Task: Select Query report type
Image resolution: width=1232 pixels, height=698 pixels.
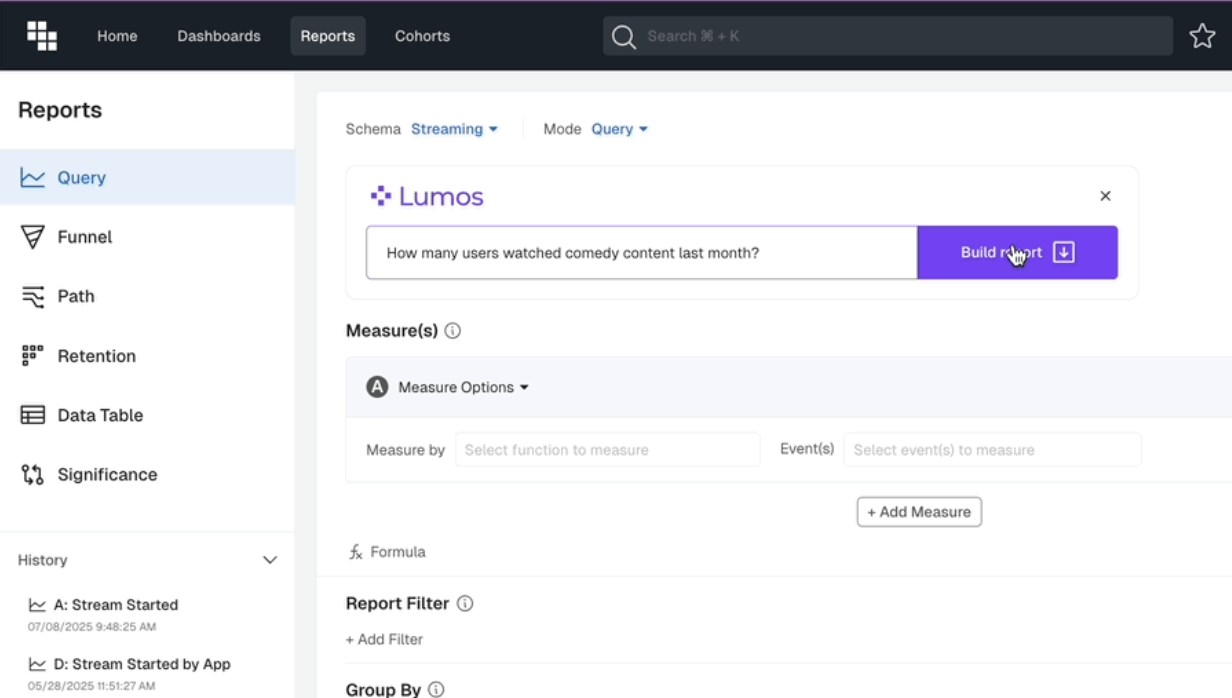Action: tap(147, 178)
